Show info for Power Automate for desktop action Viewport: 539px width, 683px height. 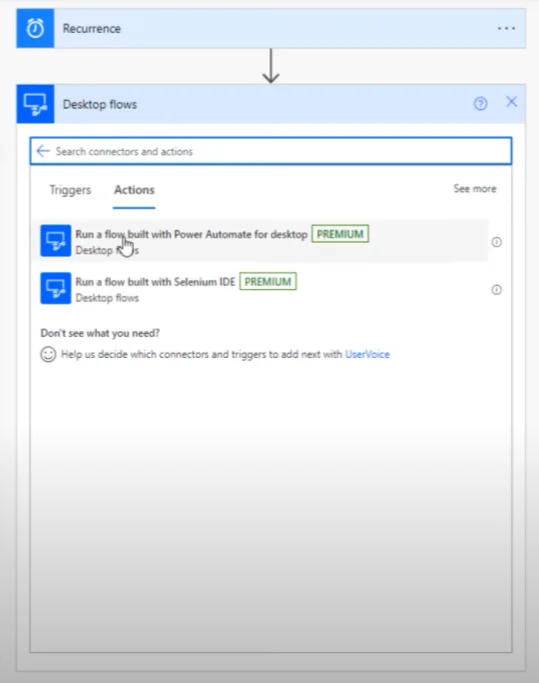coord(496,242)
